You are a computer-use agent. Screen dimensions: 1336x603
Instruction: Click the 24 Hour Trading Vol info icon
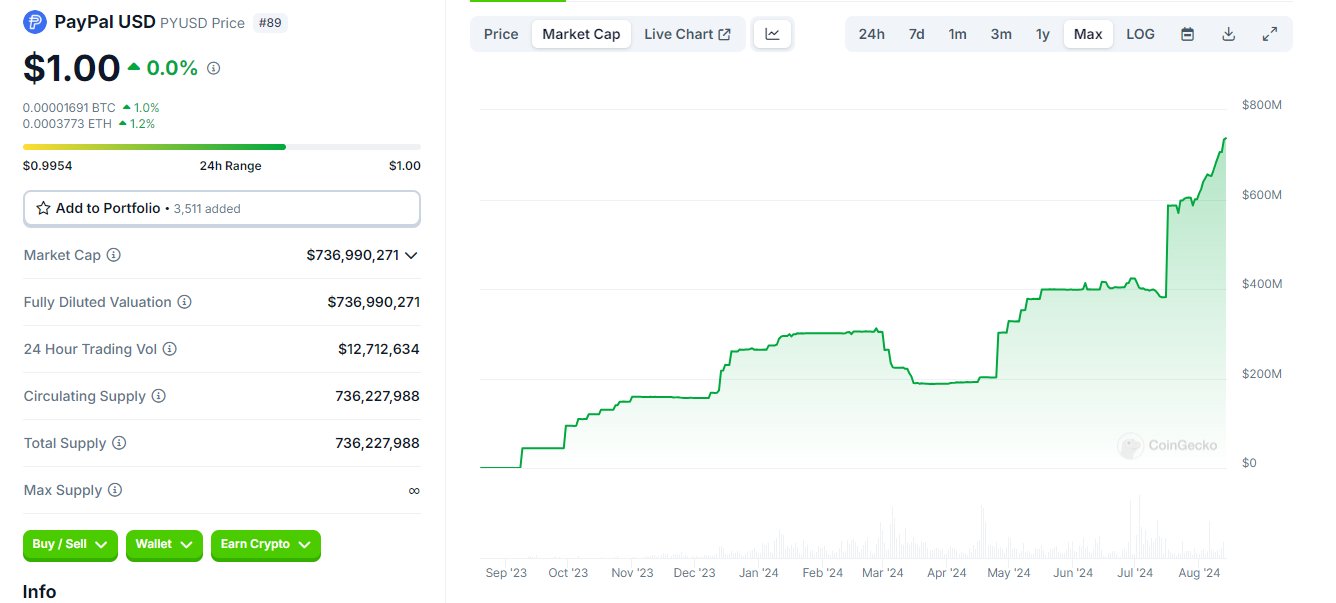pos(170,349)
